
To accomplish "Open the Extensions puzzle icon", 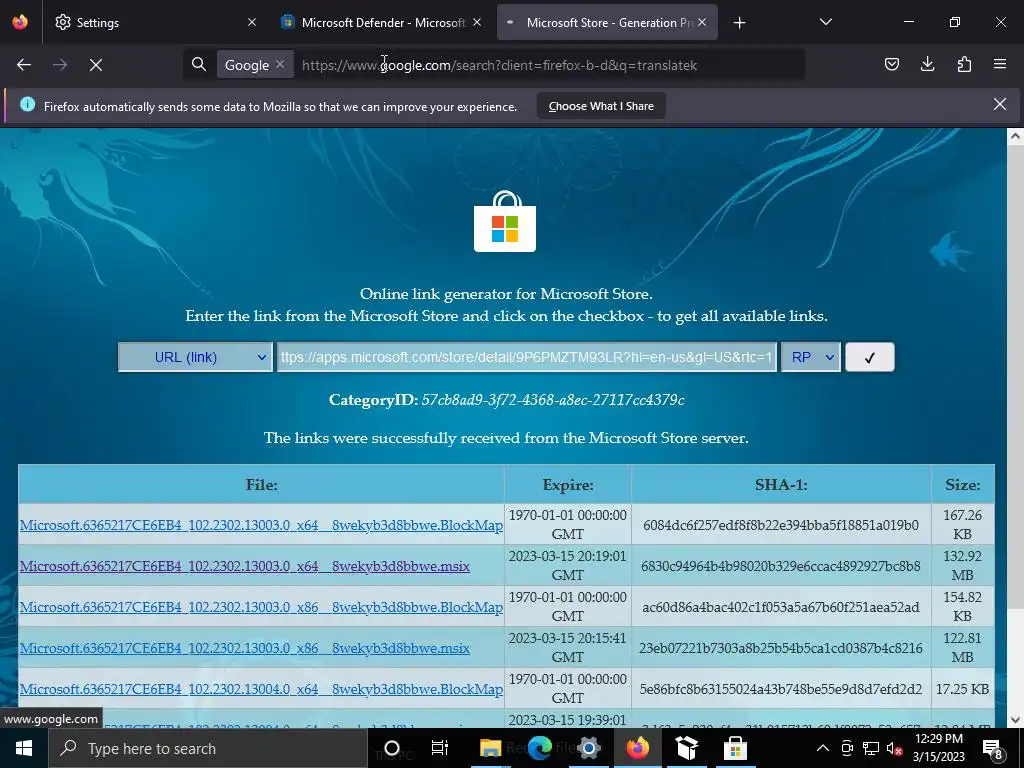I will [964, 64].
